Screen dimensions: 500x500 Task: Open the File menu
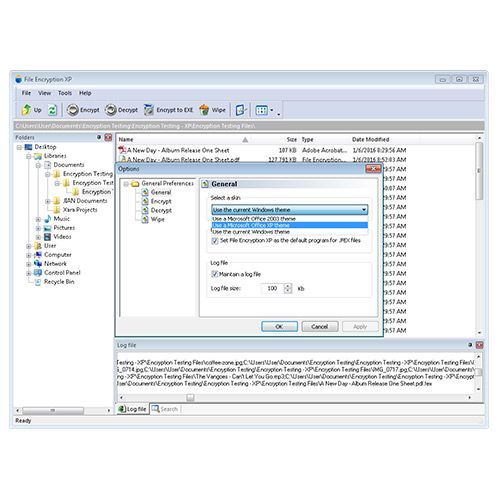26,93
